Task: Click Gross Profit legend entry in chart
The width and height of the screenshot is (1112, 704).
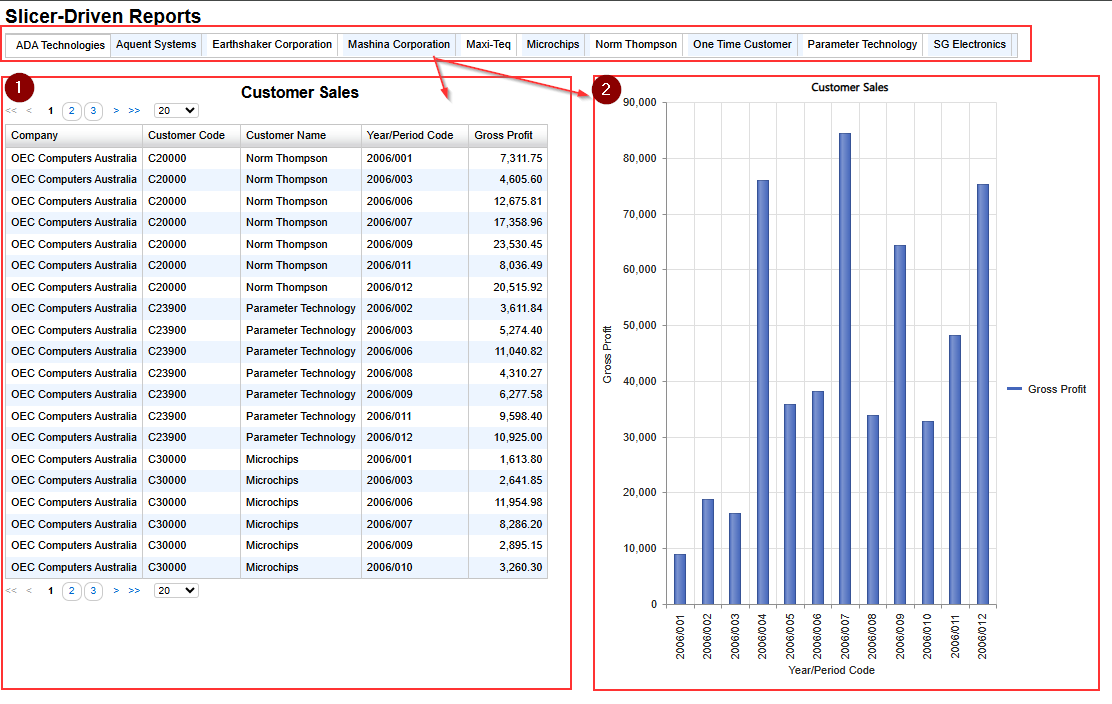Action: [x=1047, y=389]
